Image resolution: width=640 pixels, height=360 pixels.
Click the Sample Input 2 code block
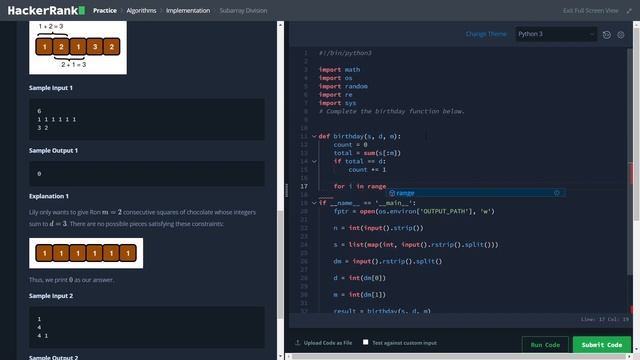147,327
